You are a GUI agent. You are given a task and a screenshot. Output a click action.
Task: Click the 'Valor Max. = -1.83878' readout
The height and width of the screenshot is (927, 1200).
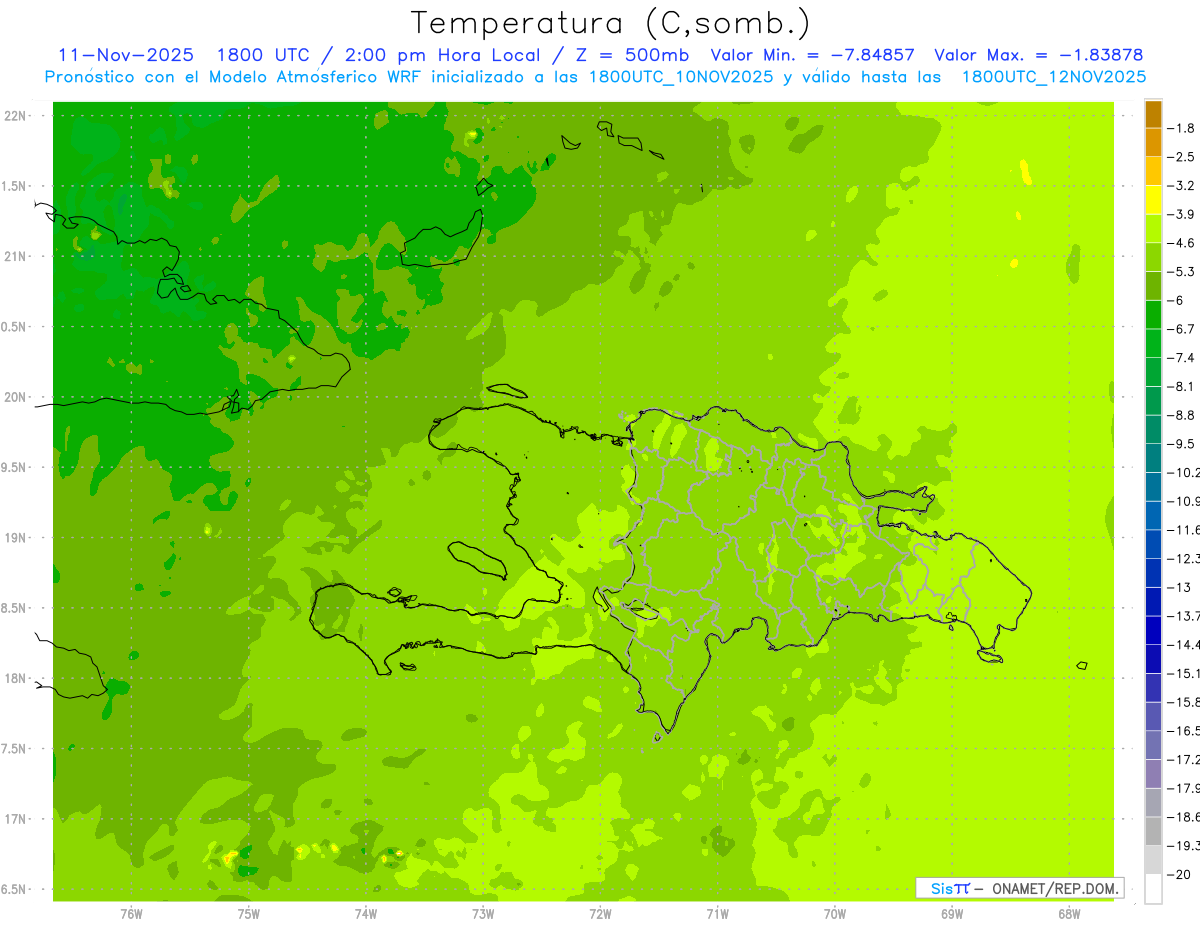1038,55
